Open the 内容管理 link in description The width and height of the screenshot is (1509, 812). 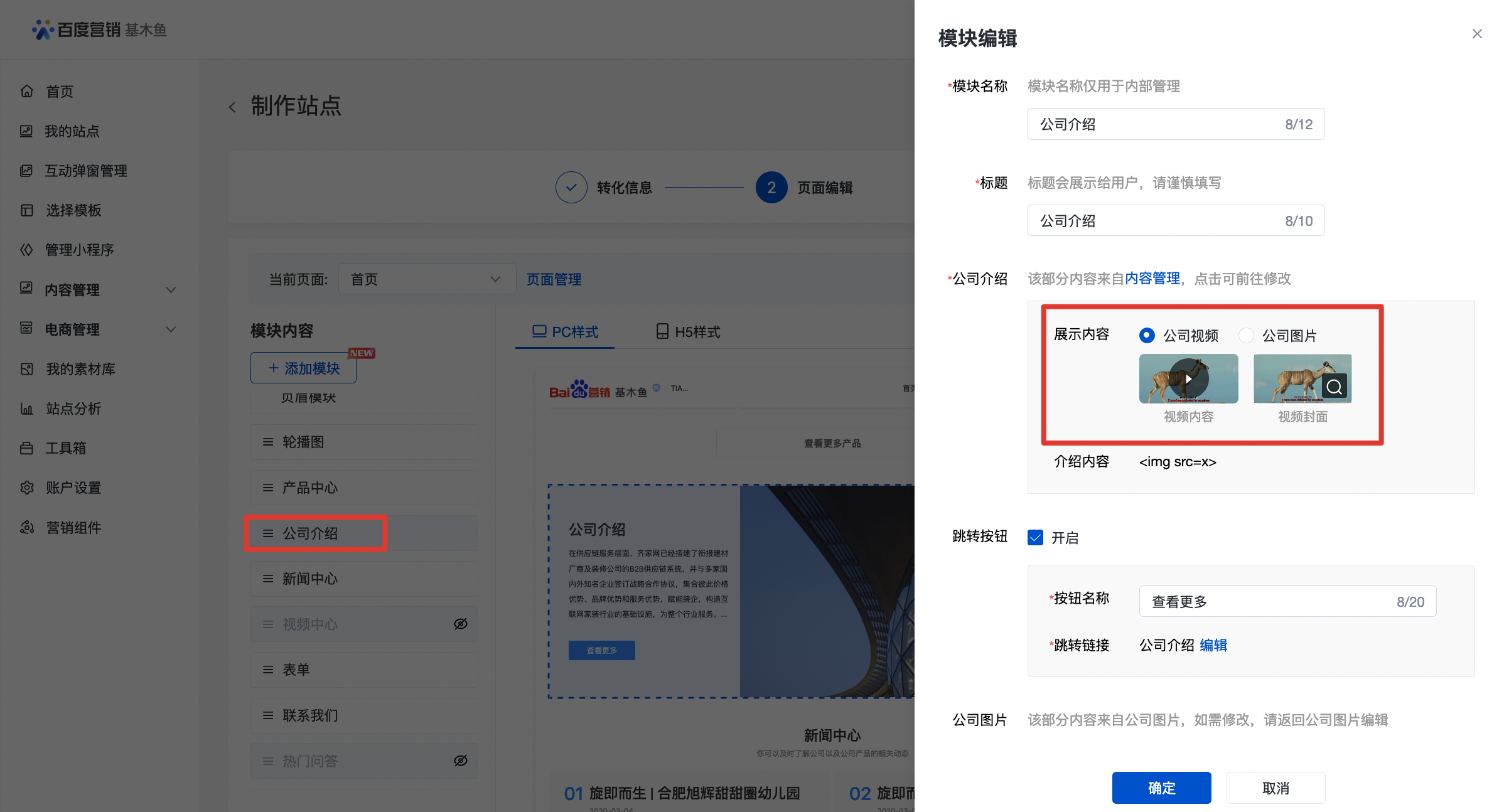coord(1152,279)
